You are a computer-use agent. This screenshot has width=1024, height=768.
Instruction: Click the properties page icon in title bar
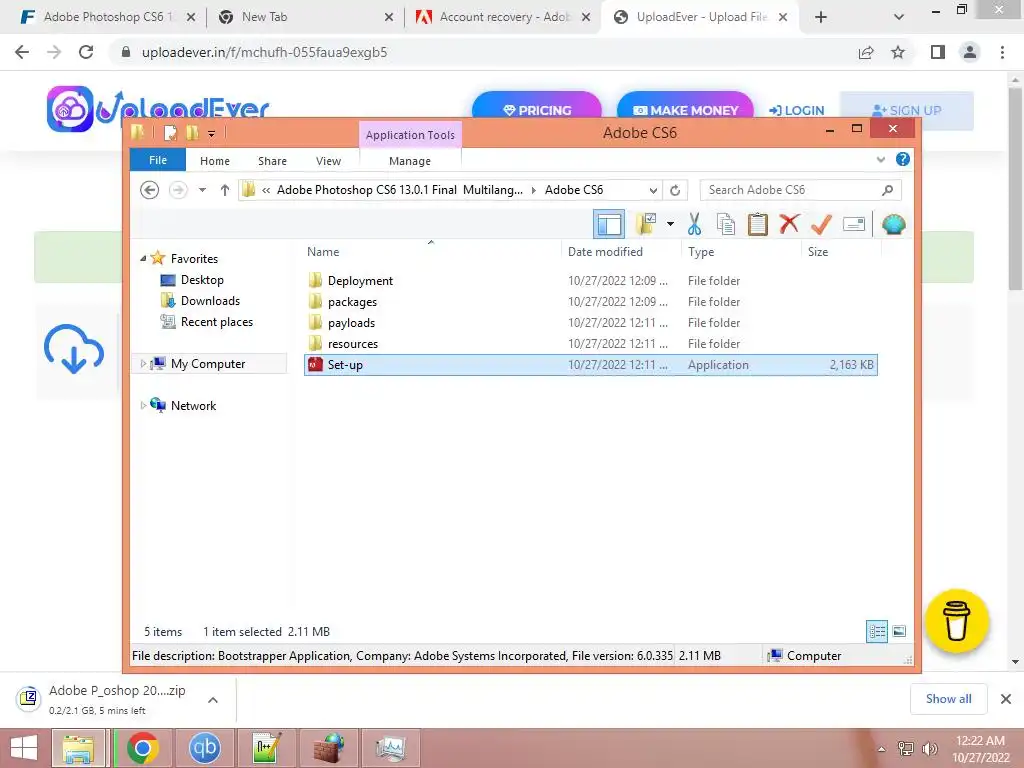click(x=170, y=133)
